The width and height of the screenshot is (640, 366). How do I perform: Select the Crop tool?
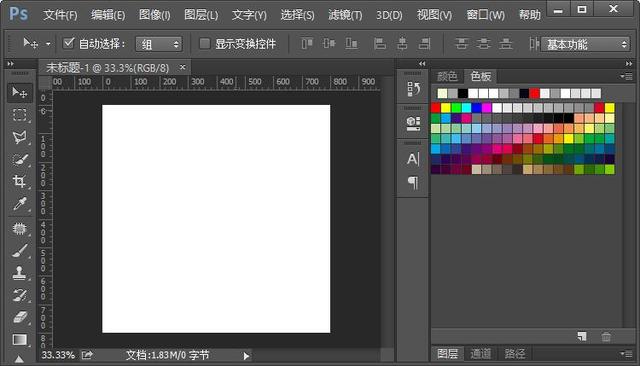tap(19, 181)
